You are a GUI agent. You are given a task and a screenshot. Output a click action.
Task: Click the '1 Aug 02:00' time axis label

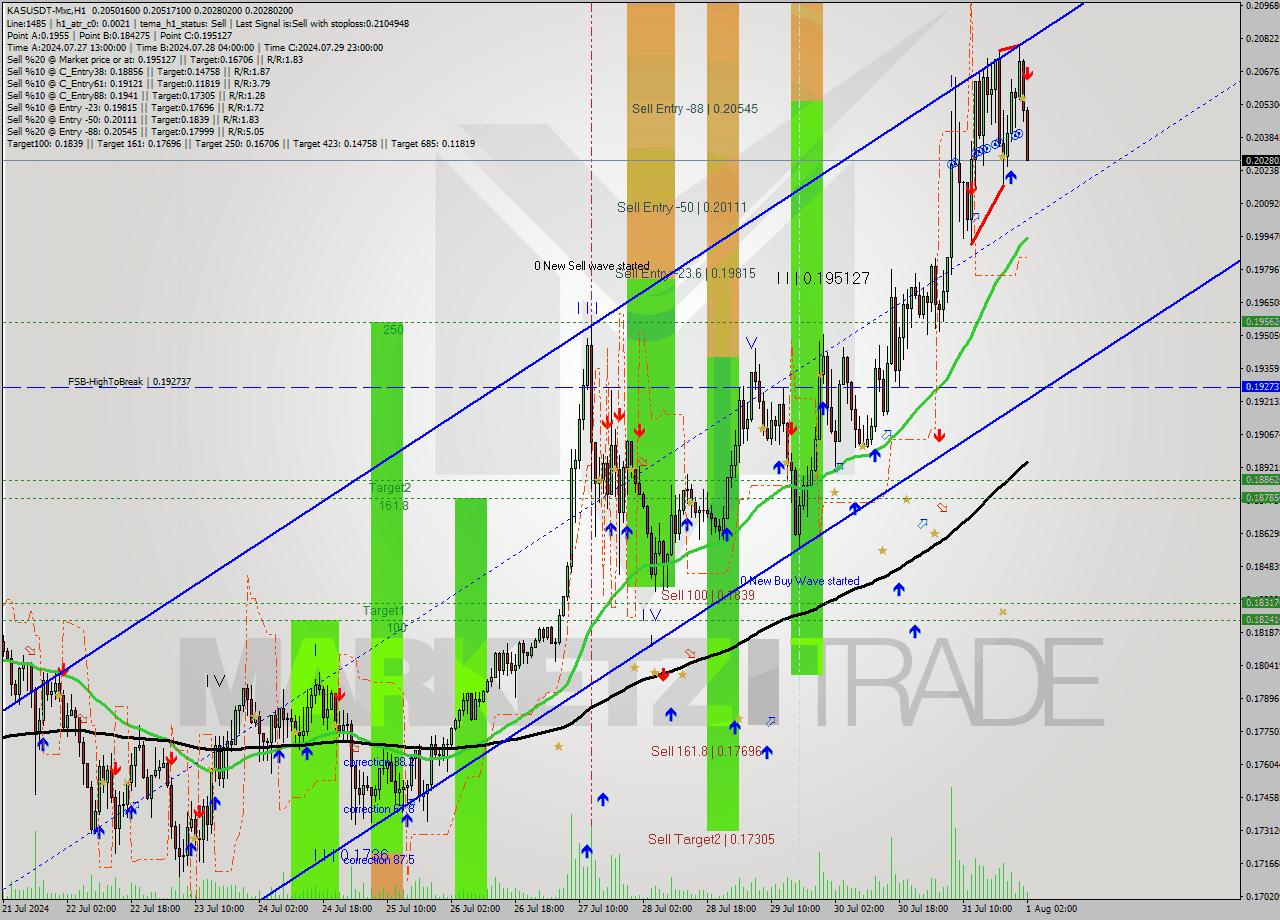click(x=1051, y=909)
